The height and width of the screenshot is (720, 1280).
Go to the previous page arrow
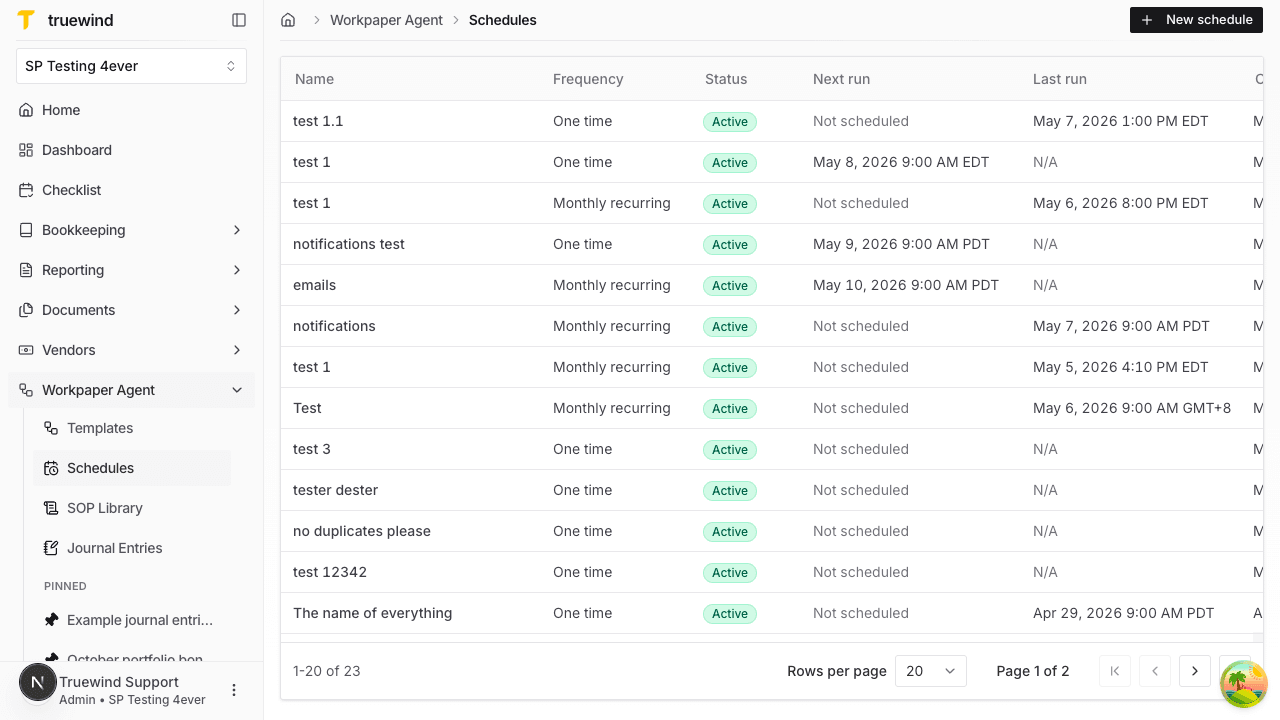click(1155, 671)
